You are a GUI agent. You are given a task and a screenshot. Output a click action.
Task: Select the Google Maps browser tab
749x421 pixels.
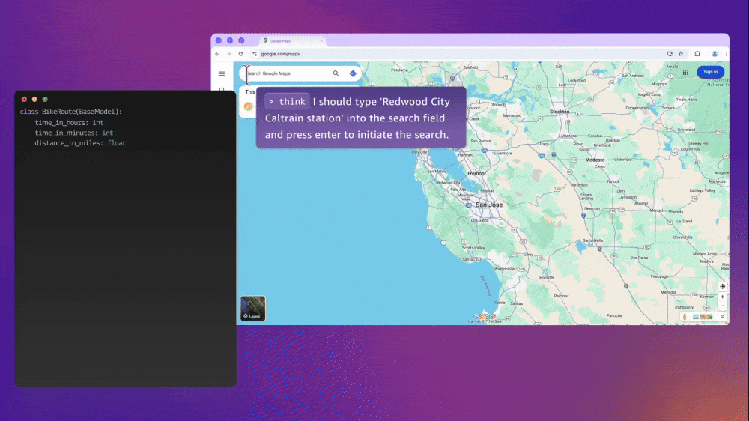(287, 40)
